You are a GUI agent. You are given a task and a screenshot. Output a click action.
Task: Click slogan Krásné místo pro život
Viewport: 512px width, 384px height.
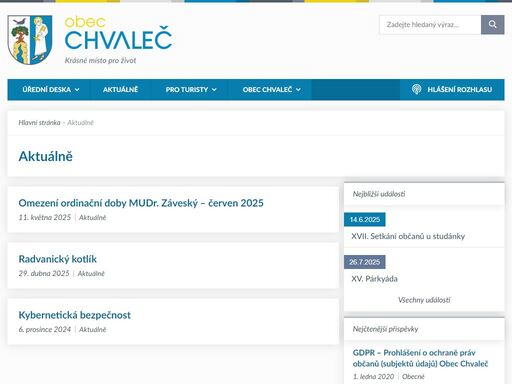[100, 61]
